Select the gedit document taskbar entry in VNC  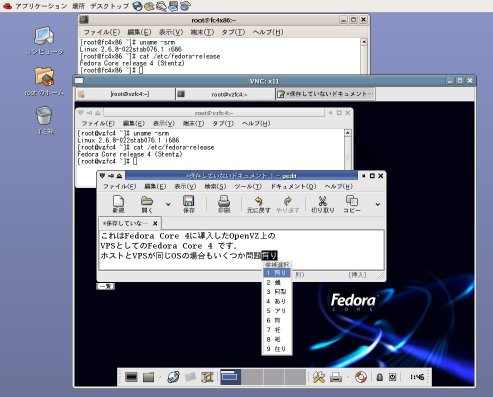pyautogui.click(x=325, y=94)
